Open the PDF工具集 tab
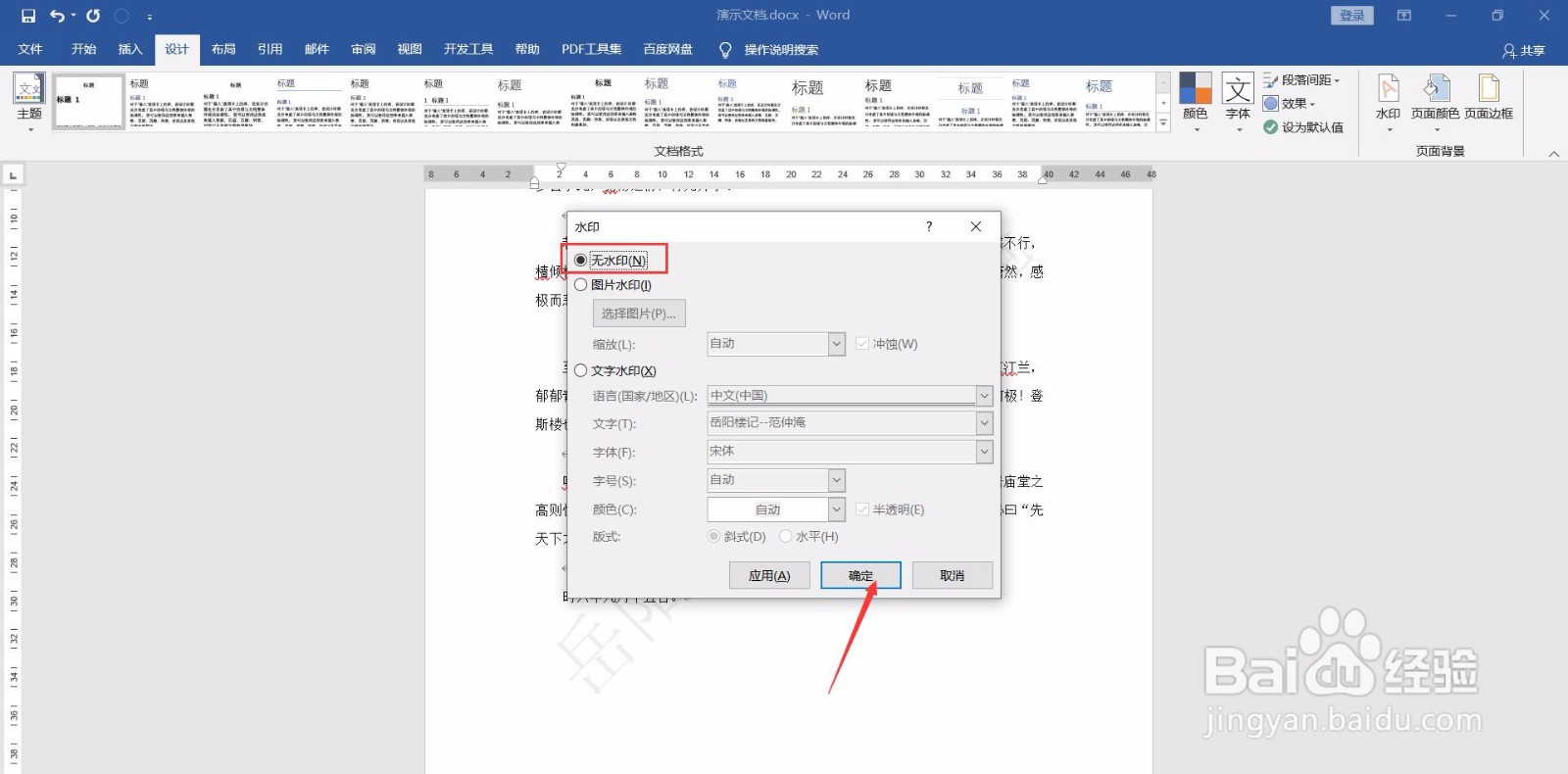The height and width of the screenshot is (774, 1568). 591,50
